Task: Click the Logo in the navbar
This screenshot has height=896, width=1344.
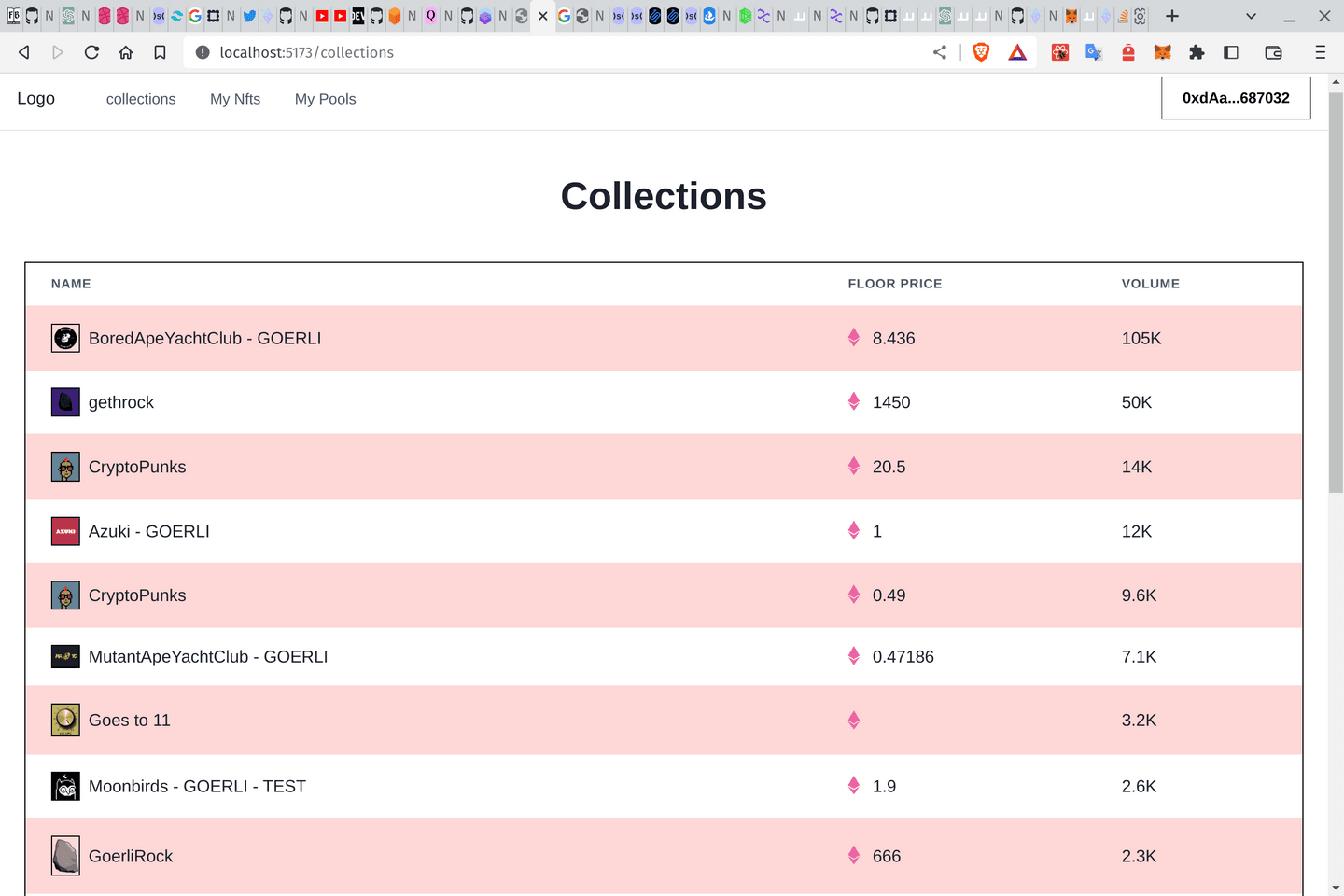Action: pyautogui.click(x=35, y=98)
